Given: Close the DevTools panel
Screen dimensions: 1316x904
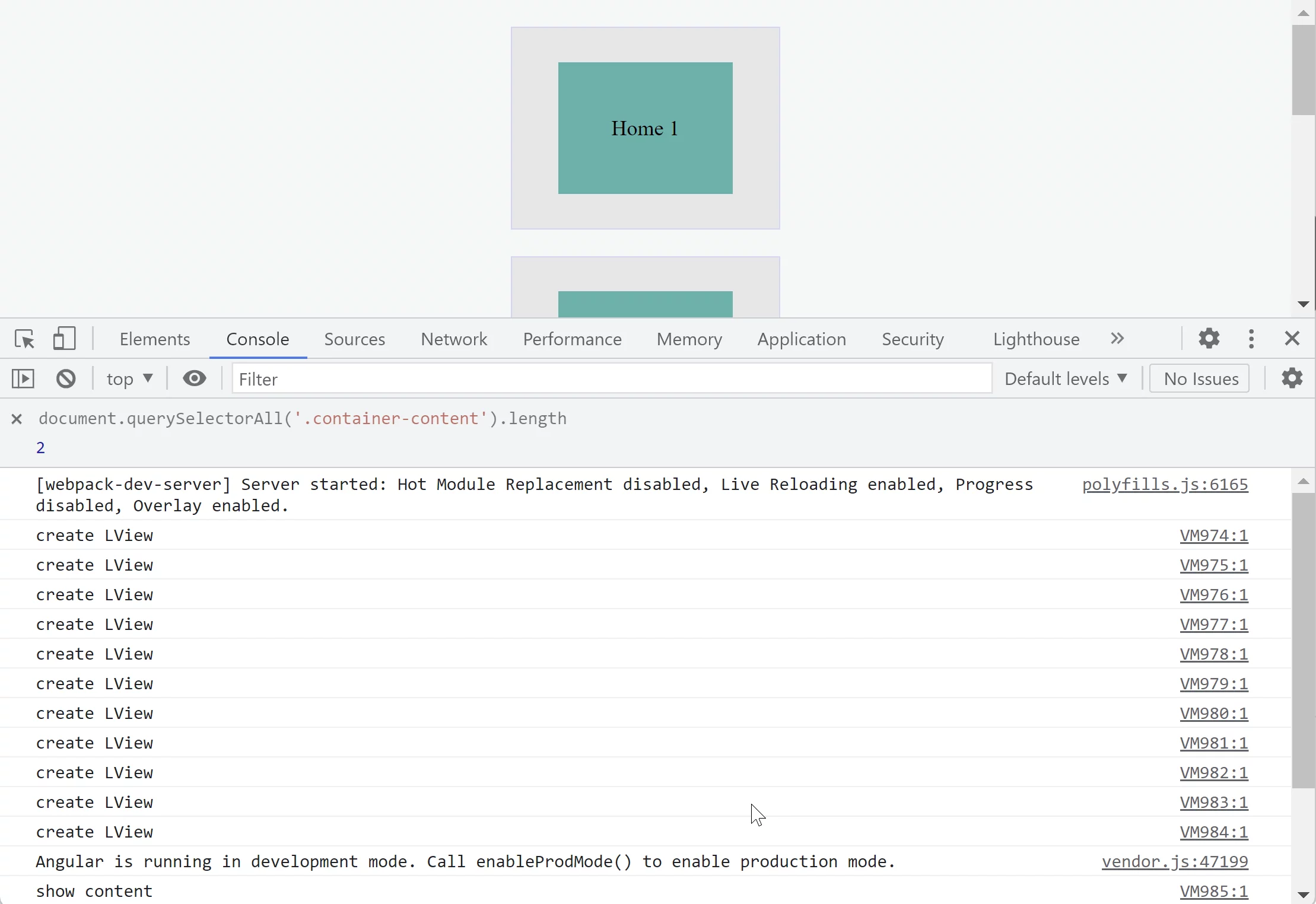Looking at the screenshot, I should pyautogui.click(x=1292, y=339).
